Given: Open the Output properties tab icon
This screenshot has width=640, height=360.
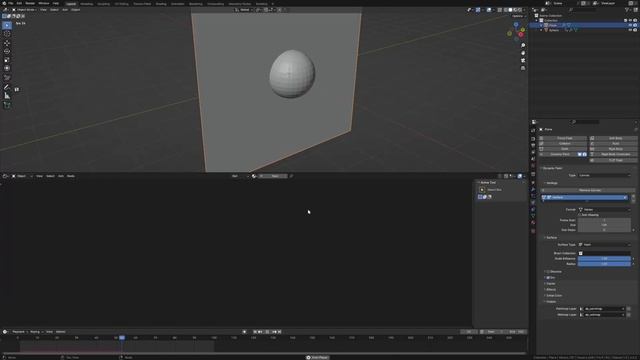Looking at the screenshot, I should [533, 146].
